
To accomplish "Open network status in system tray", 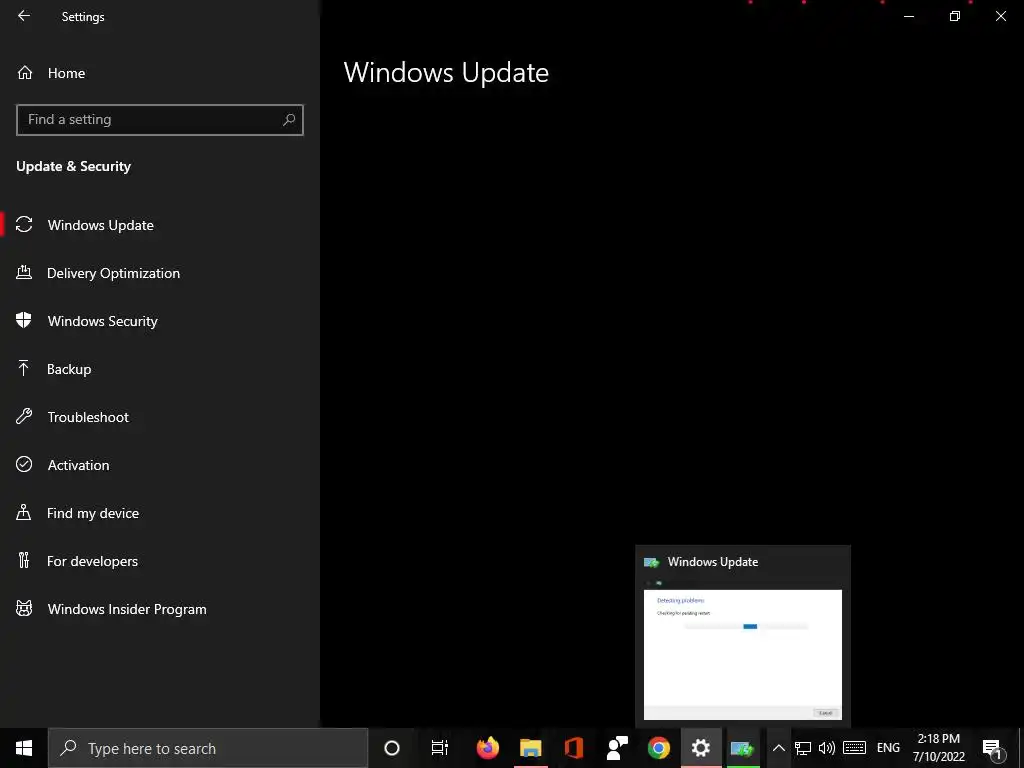I will pyautogui.click(x=803, y=748).
